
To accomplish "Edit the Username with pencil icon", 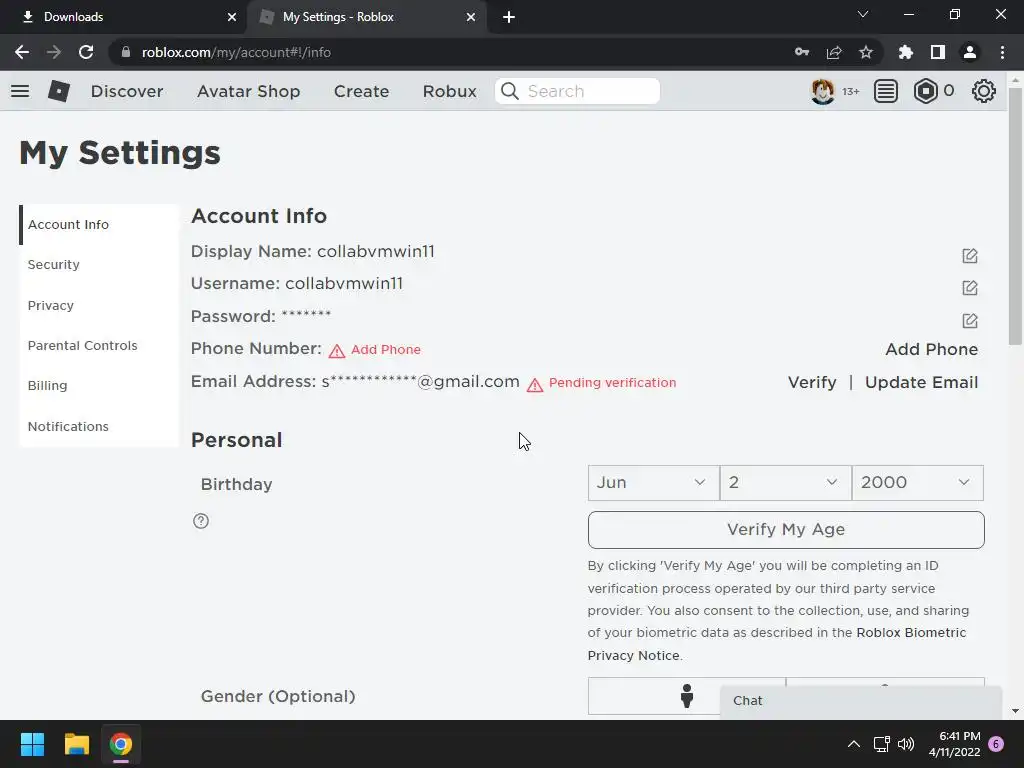I will (x=970, y=287).
